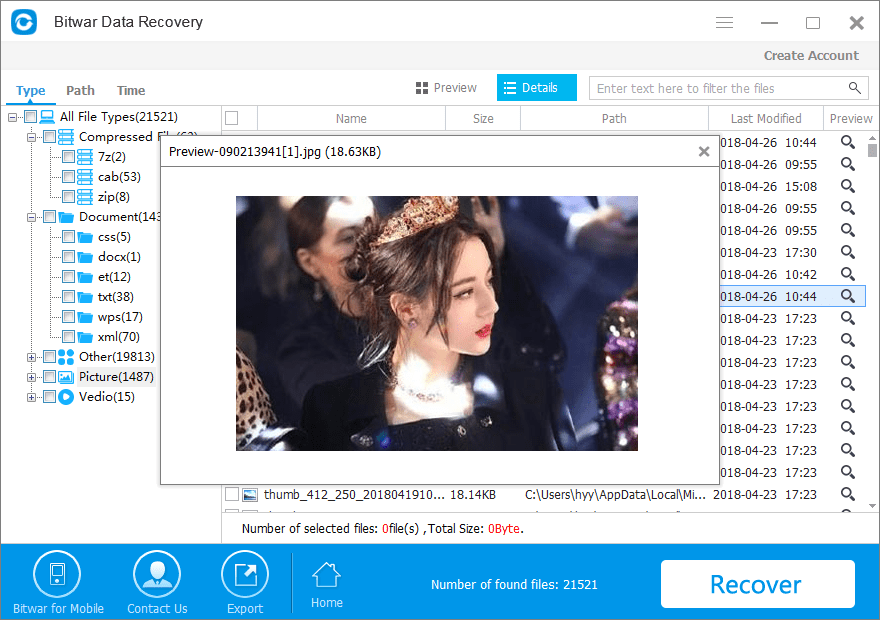Collapse the Document tree node
This screenshot has height=620, width=880.
(31, 218)
